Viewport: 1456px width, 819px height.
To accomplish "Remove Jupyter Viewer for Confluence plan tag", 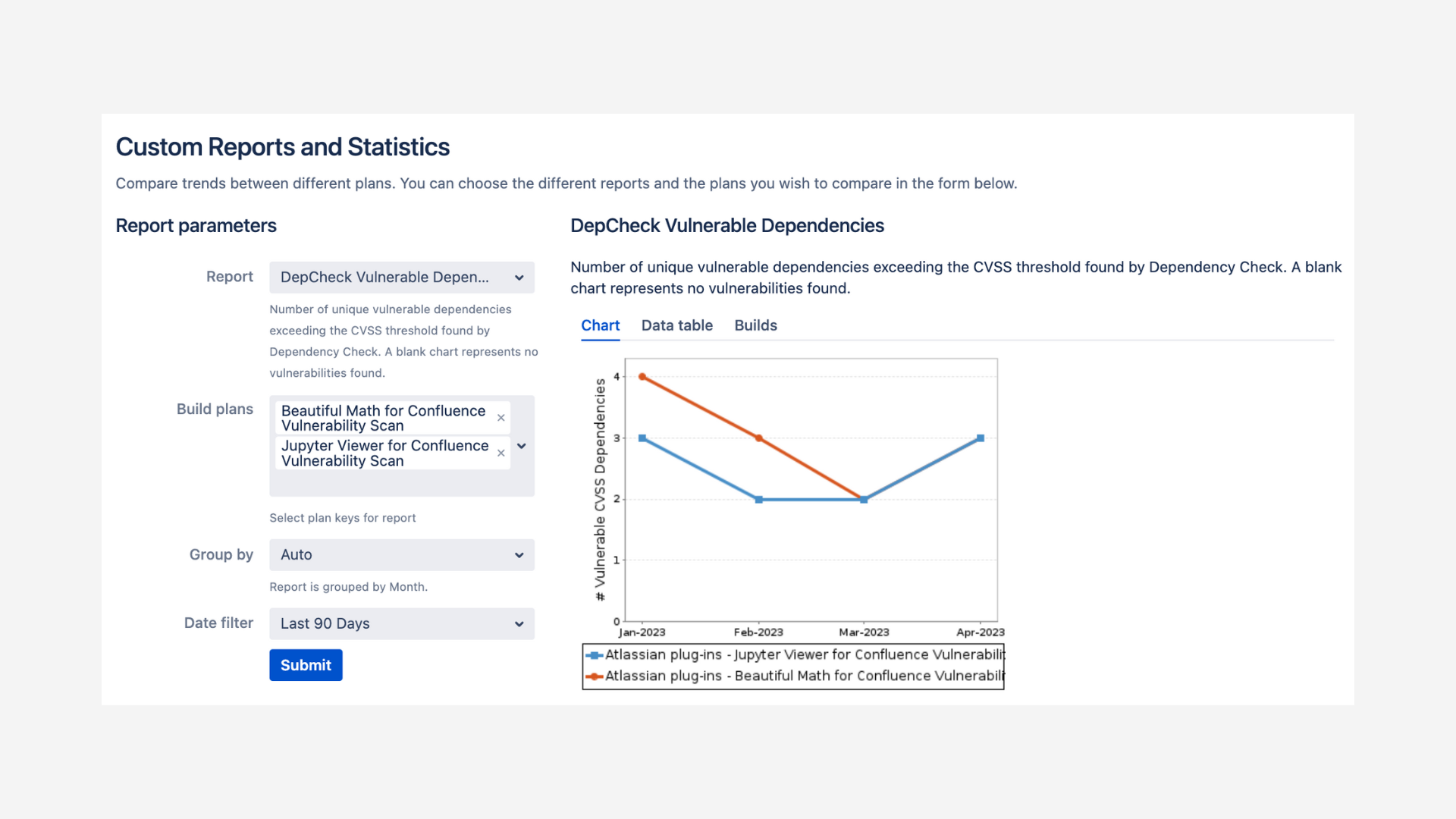I will 500,453.
